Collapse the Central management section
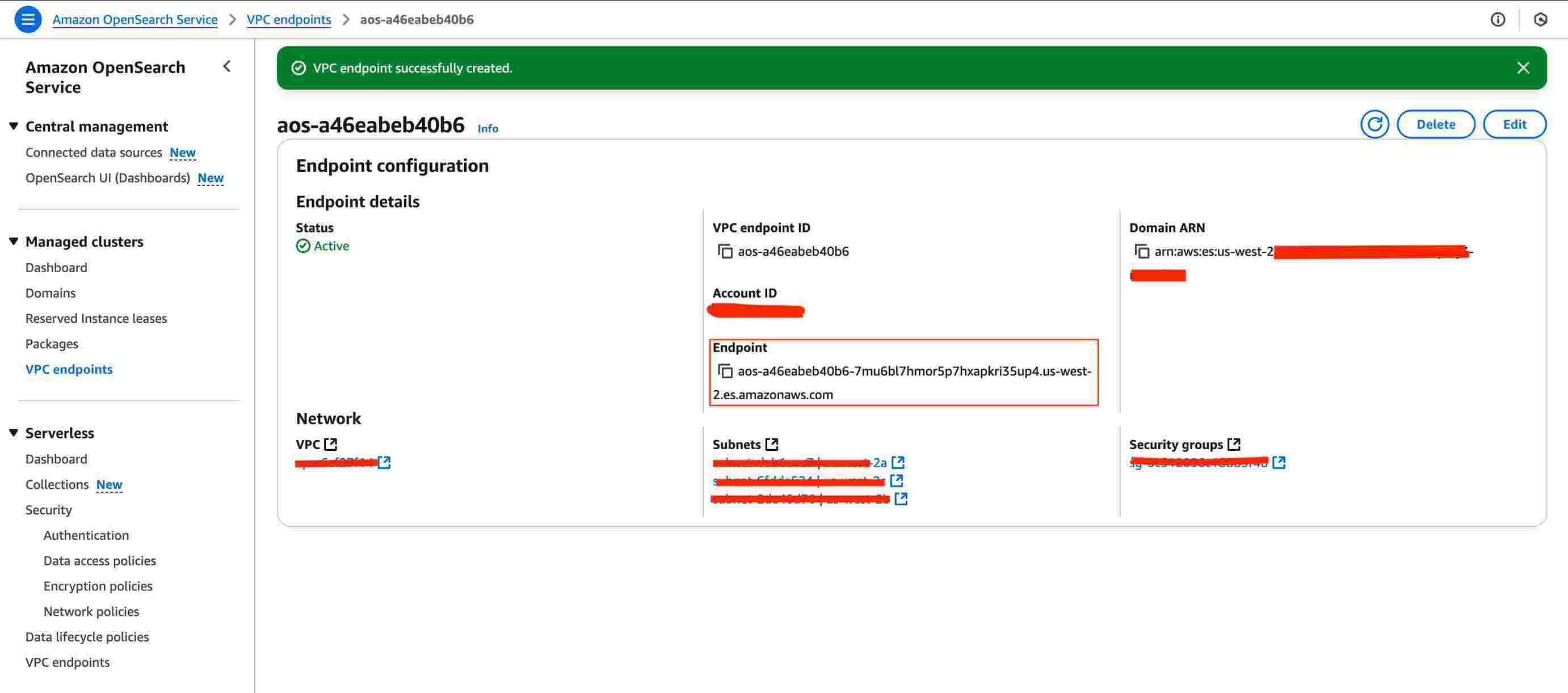The height and width of the screenshot is (693, 1568). point(14,126)
